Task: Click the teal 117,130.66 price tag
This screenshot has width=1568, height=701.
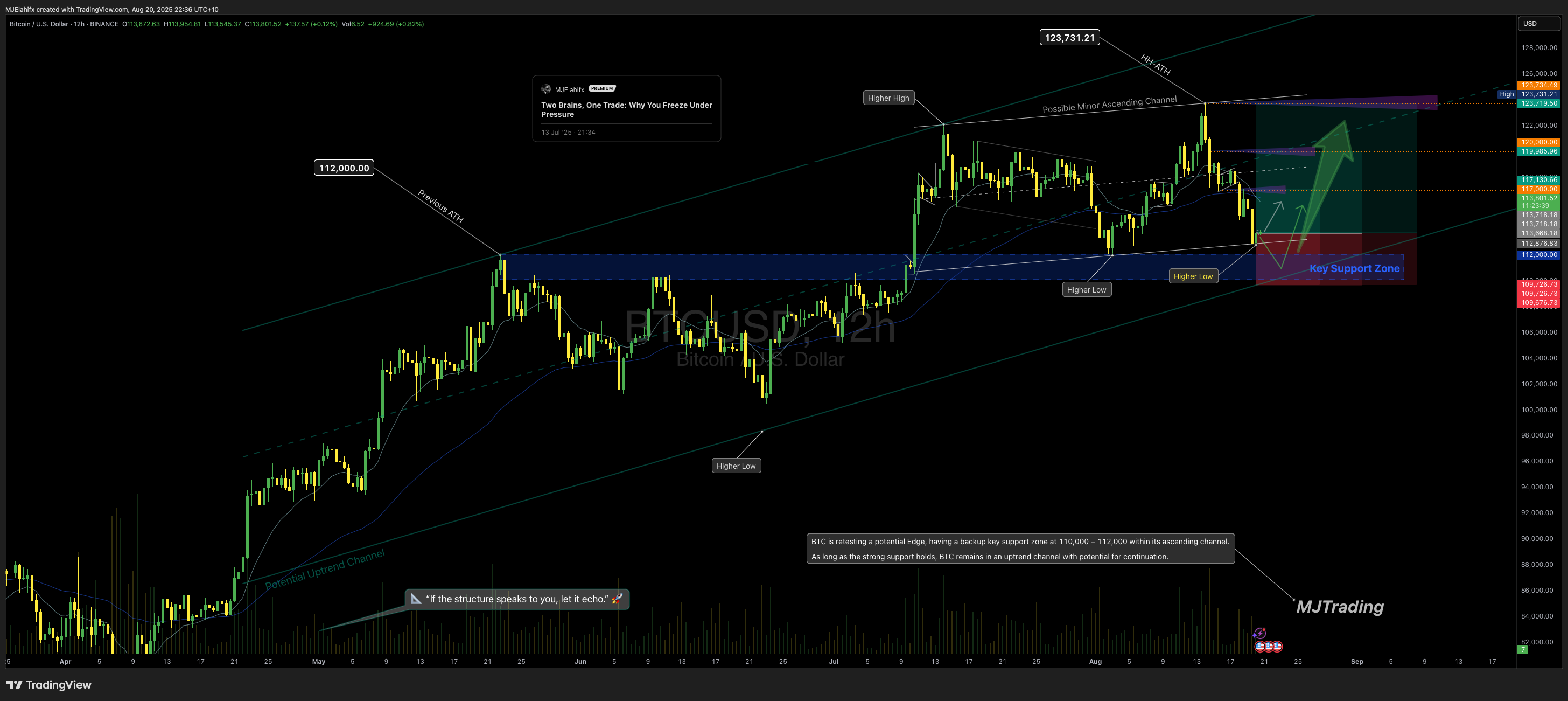Action: [1539, 179]
